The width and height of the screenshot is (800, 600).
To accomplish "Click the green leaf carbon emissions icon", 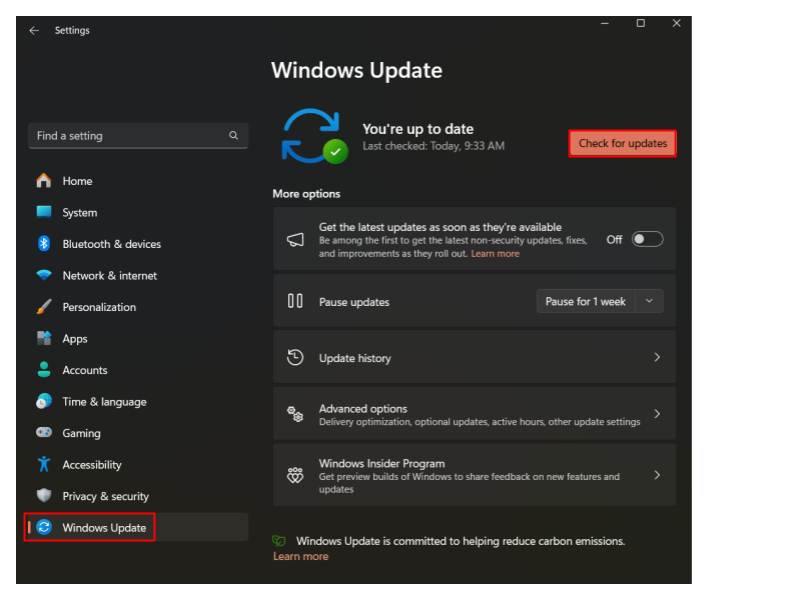I will point(279,540).
